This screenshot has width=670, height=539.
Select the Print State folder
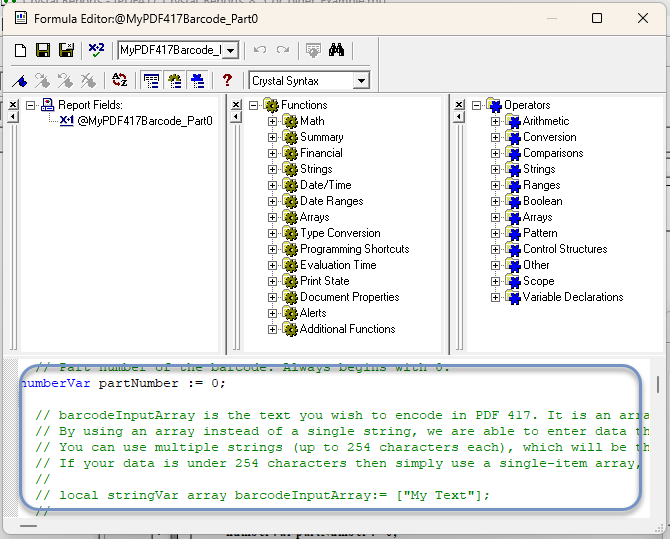[x=325, y=281]
